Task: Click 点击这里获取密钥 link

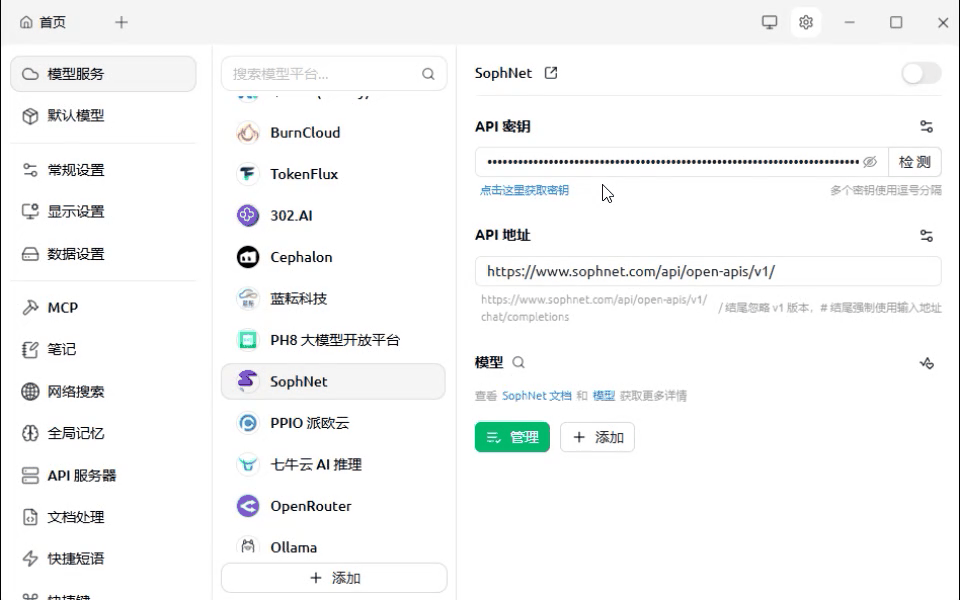Action: [x=524, y=190]
